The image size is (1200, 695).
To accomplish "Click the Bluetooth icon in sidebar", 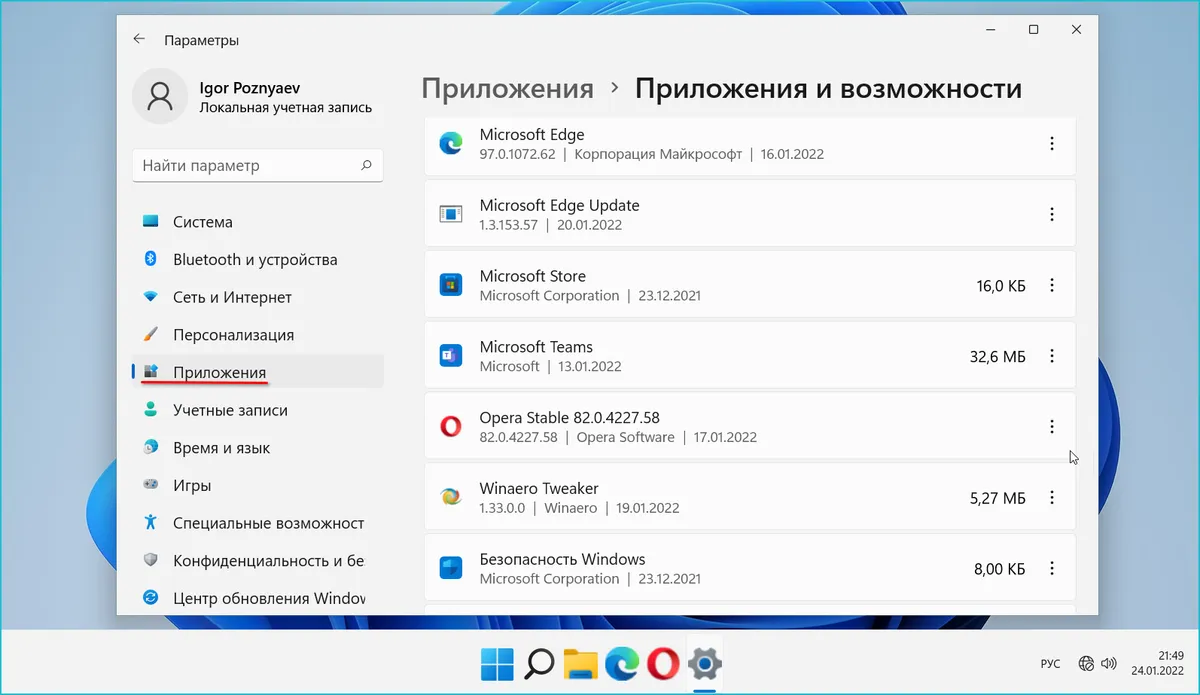I will (x=151, y=259).
